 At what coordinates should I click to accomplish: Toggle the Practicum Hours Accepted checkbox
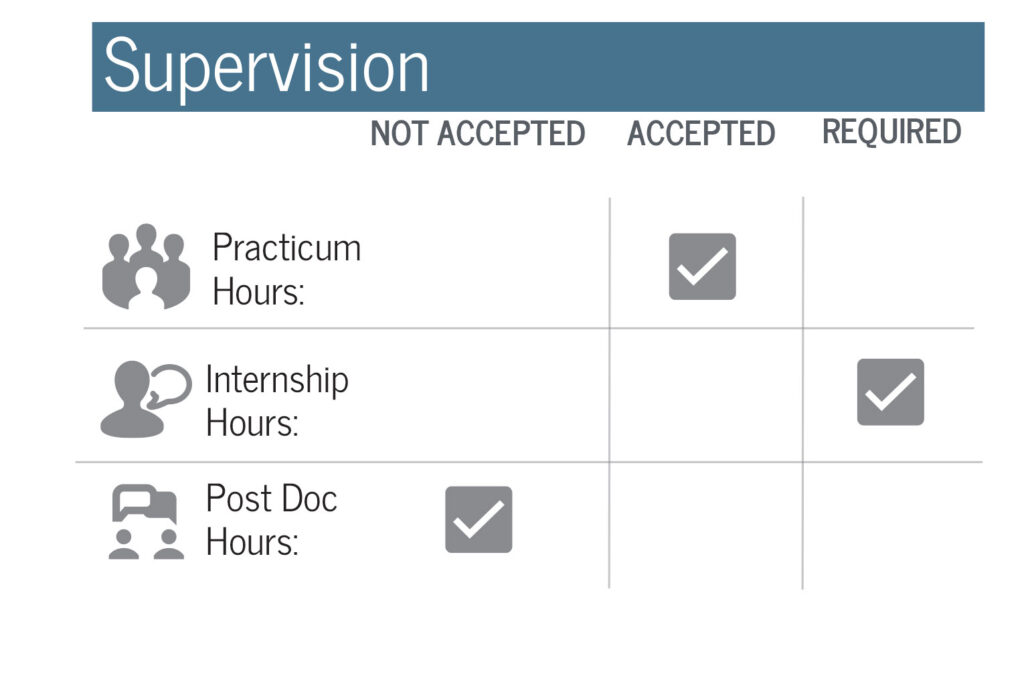click(x=702, y=267)
